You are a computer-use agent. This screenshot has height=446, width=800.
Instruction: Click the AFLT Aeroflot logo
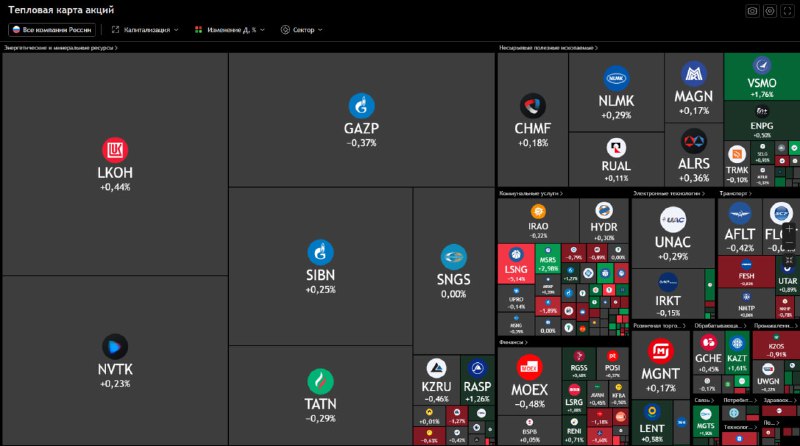point(740,213)
